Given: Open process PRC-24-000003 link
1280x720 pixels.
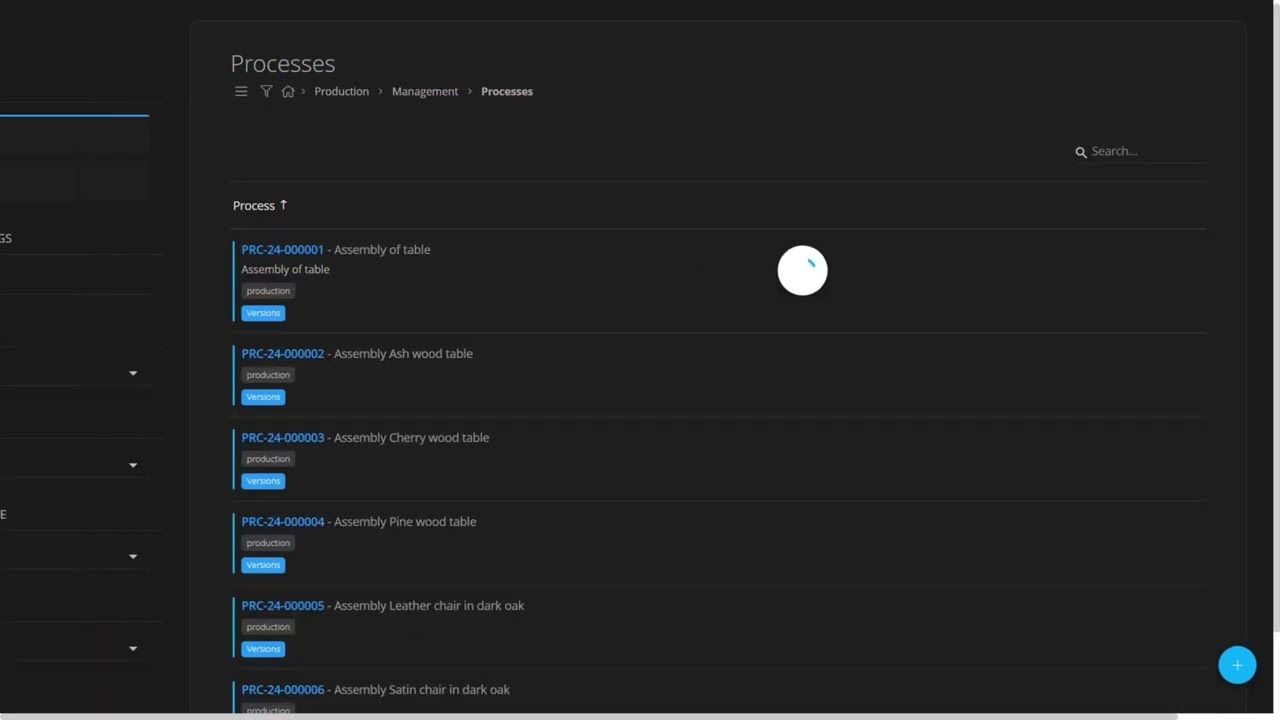Looking at the screenshot, I should click(283, 437).
